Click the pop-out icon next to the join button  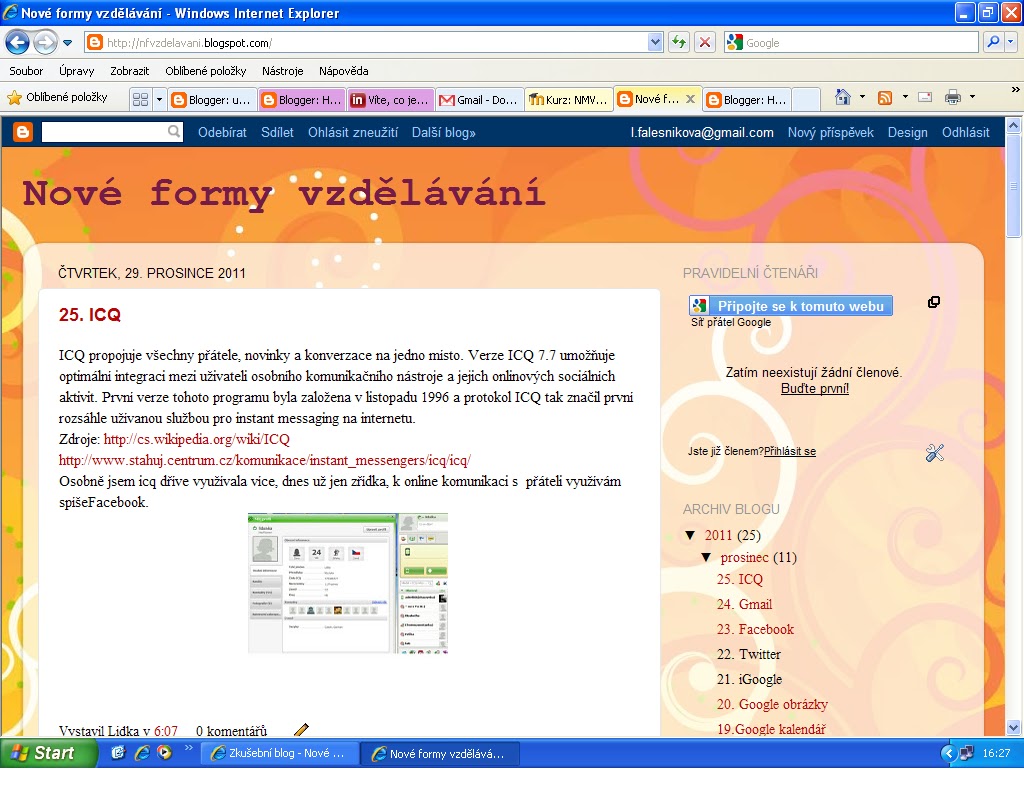pyautogui.click(x=934, y=302)
